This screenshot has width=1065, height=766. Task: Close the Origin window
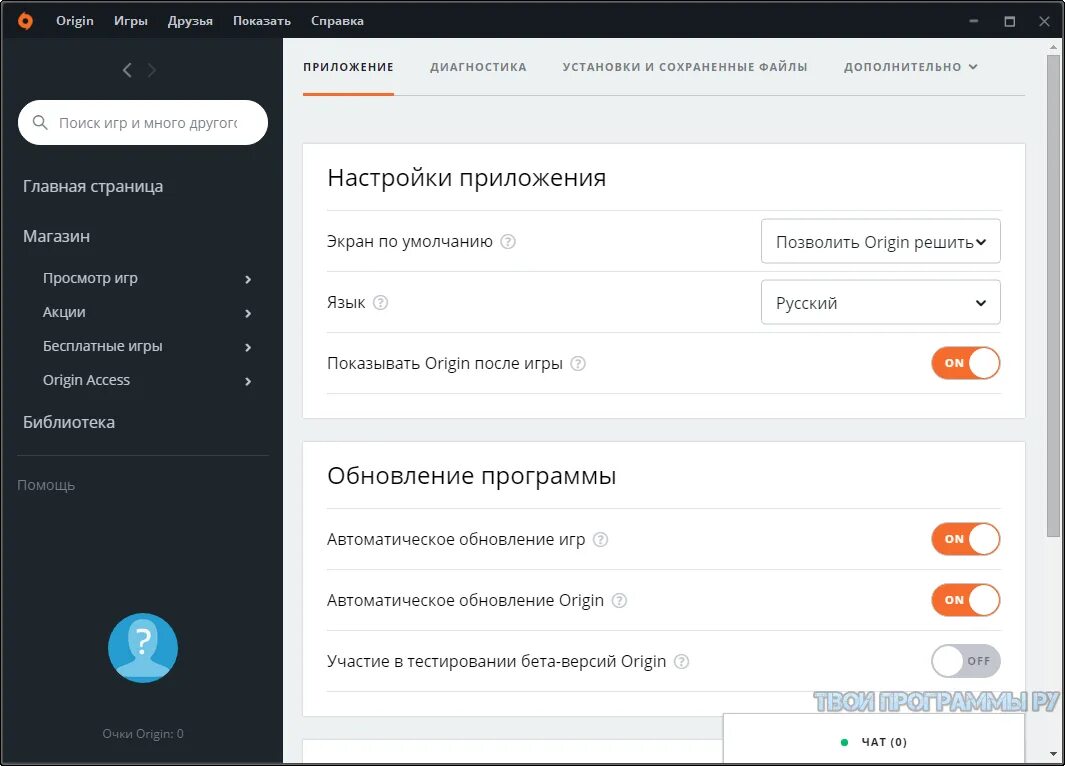(1045, 21)
